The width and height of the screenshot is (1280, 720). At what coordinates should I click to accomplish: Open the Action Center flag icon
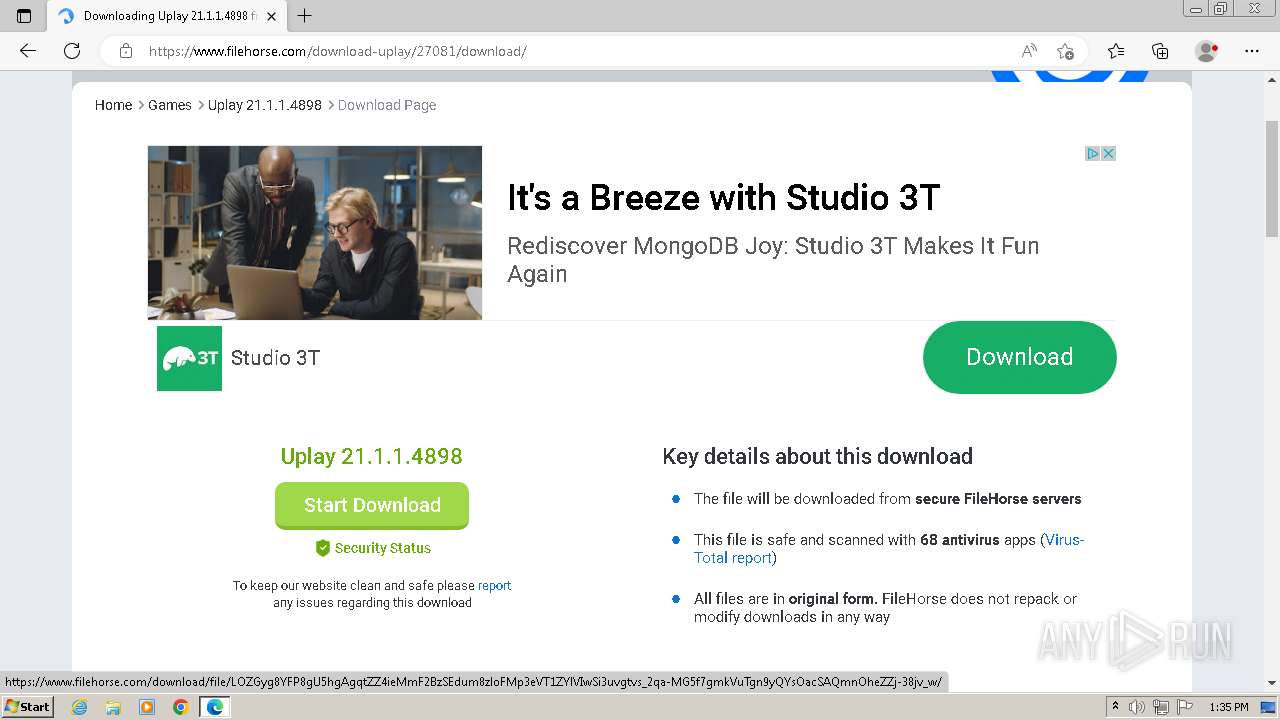(1184, 707)
